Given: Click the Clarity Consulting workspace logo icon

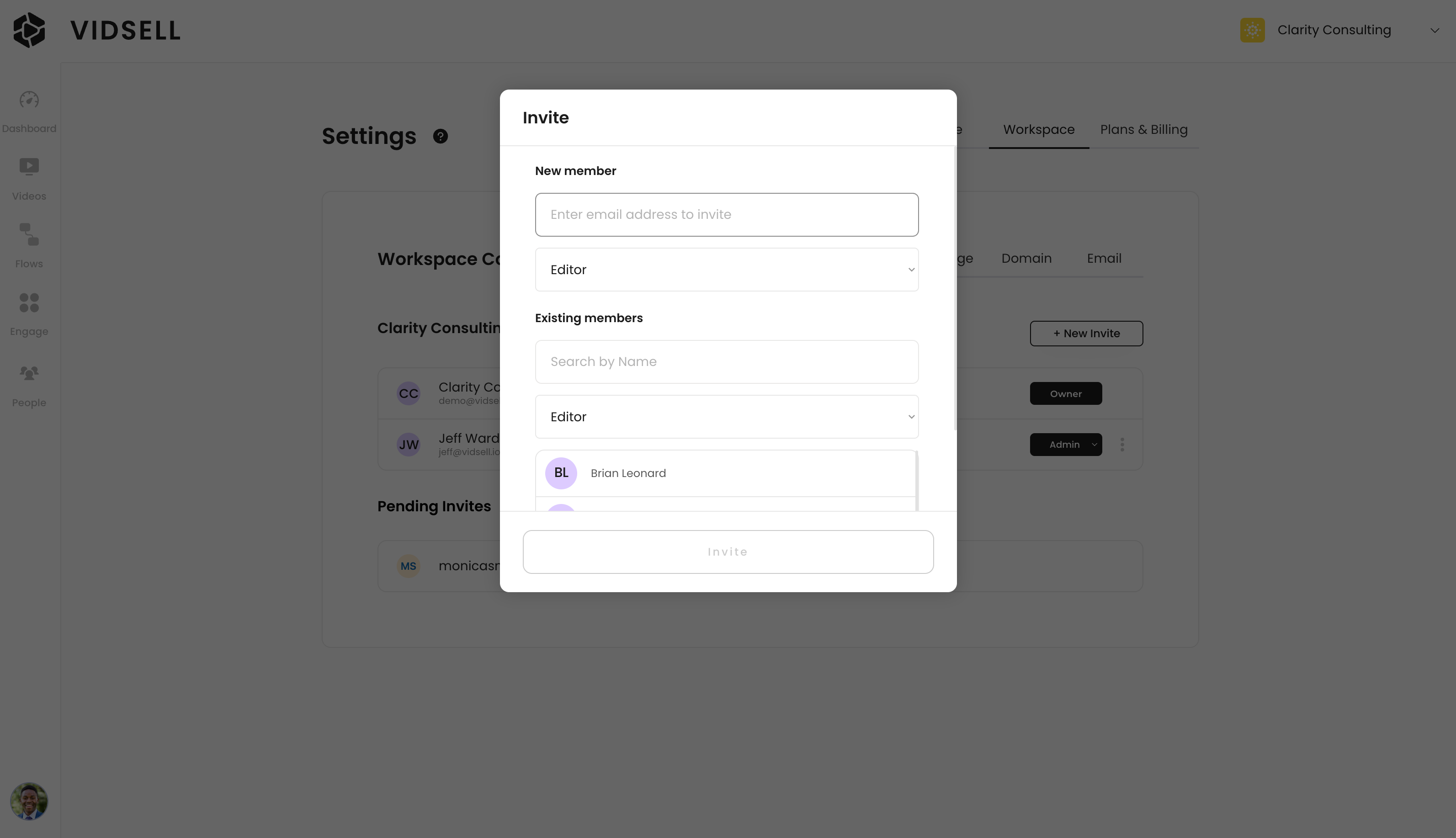Looking at the screenshot, I should coord(1252,30).
